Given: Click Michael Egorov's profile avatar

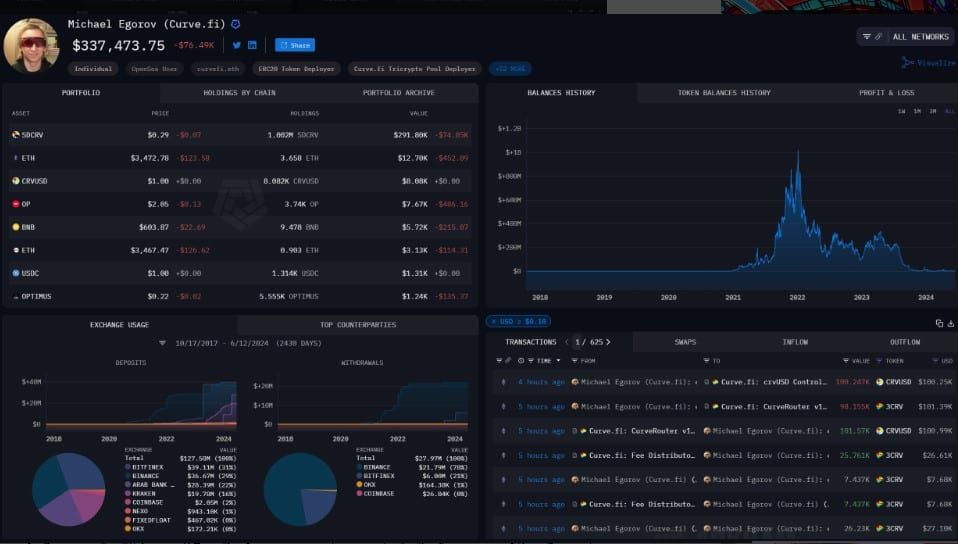Looking at the screenshot, I should point(31,46).
